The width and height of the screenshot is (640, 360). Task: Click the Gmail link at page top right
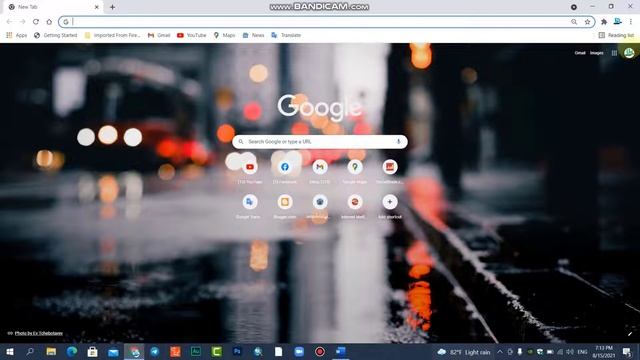pyautogui.click(x=580, y=53)
